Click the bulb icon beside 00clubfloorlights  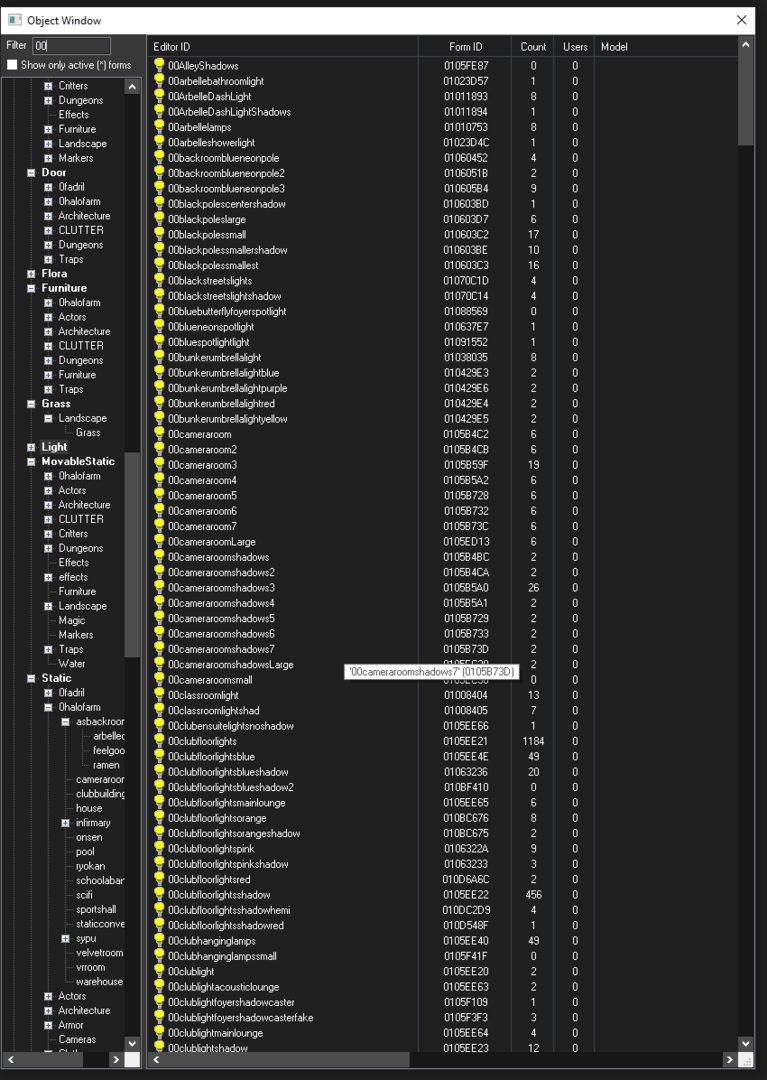(x=159, y=741)
